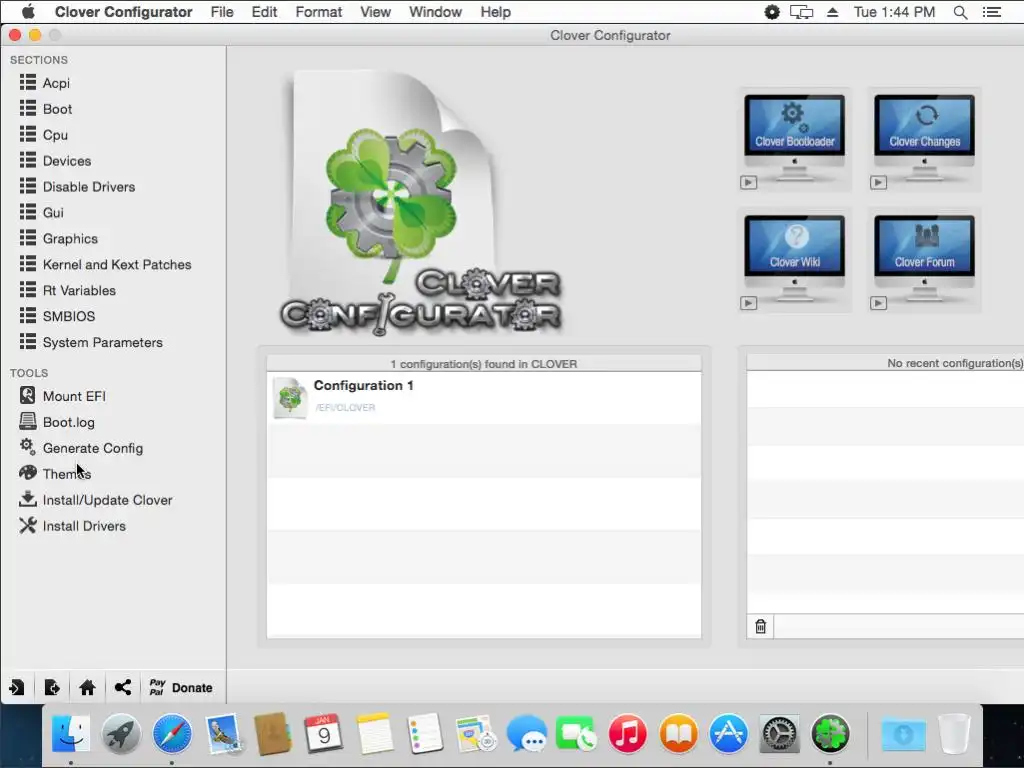This screenshot has height=768, width=1024.
Task: Open the Apple menu
Action: (27, 12)
